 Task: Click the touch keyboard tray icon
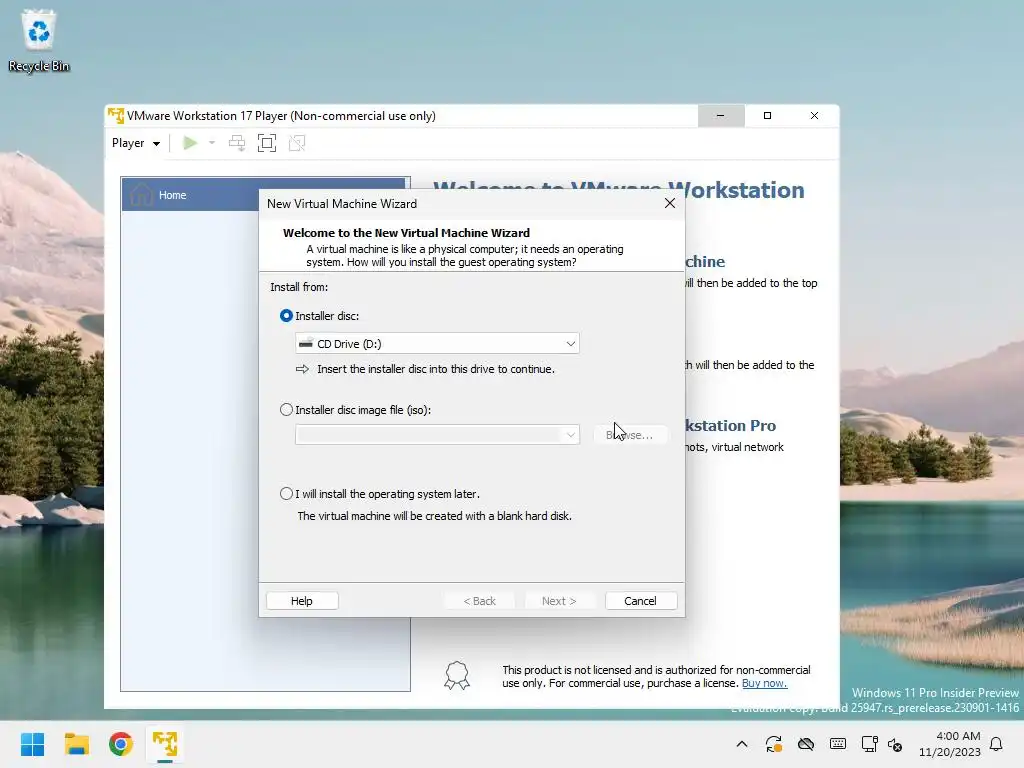[838, 744]
